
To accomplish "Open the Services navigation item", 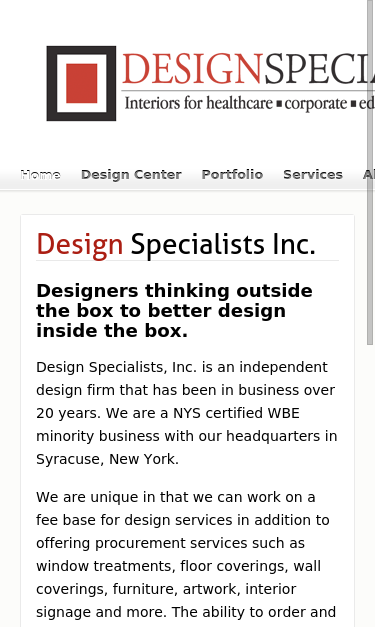I will pyautogui.click(x=313, y=175).
